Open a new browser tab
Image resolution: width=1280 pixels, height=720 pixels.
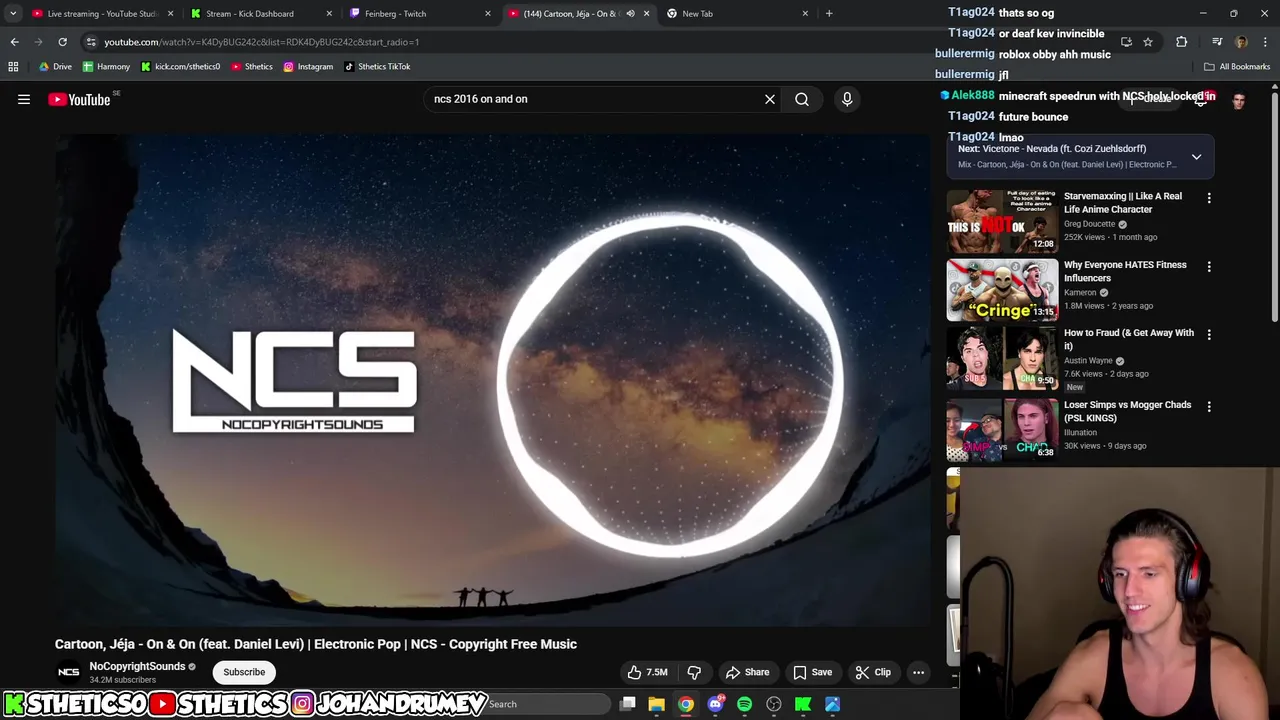point(829,14)
